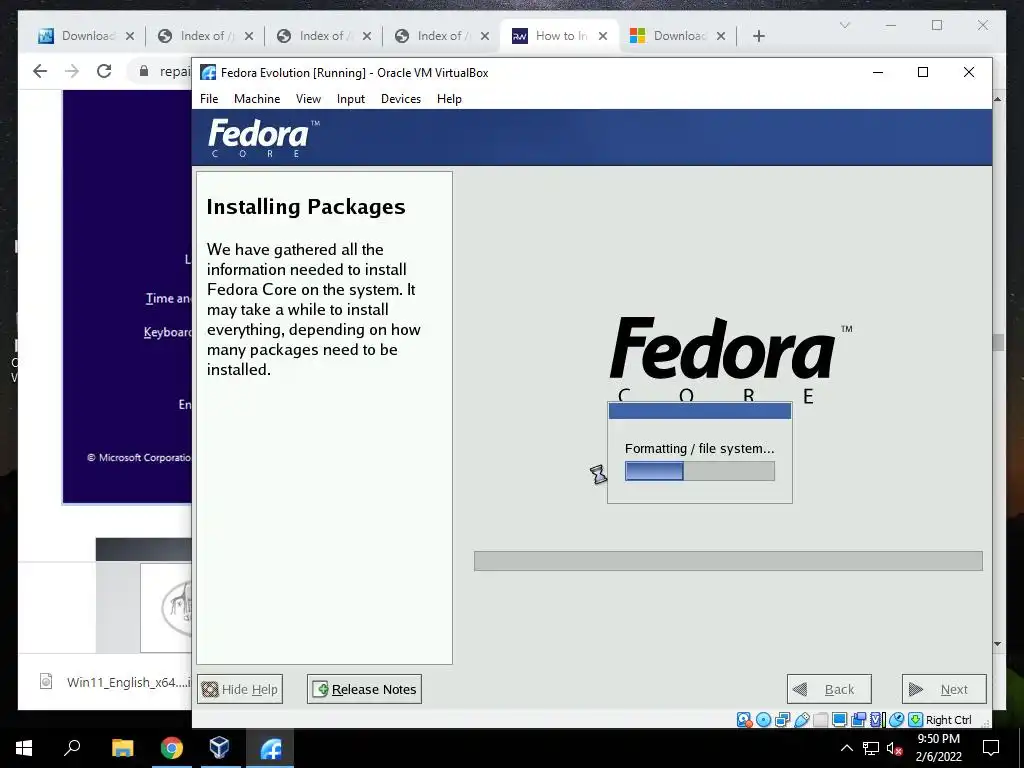Click the taskbar clock showing 9:50 PM
This screenshot has width=1024, height=768.
[x=938, y=748]
